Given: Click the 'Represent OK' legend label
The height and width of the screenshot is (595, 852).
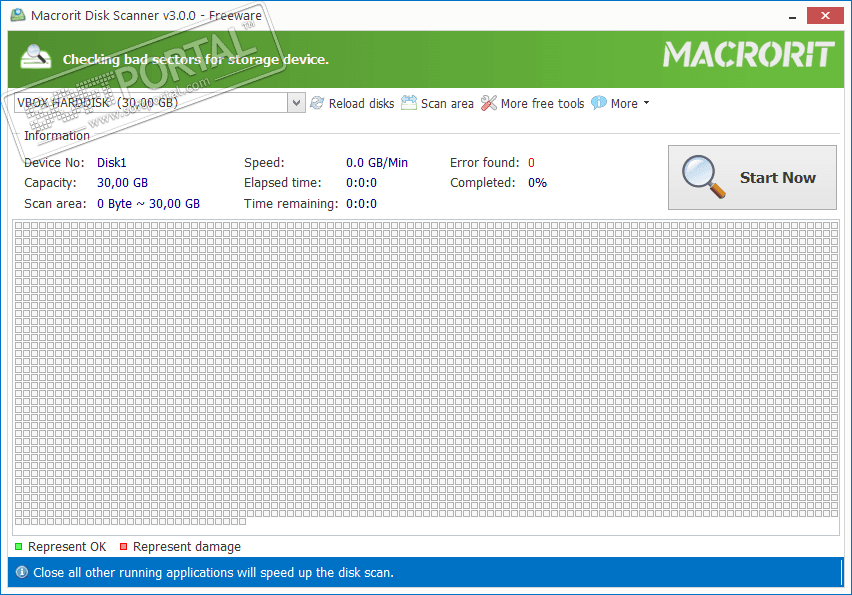Looking at the screenshot, I should [x=67, y=547].
